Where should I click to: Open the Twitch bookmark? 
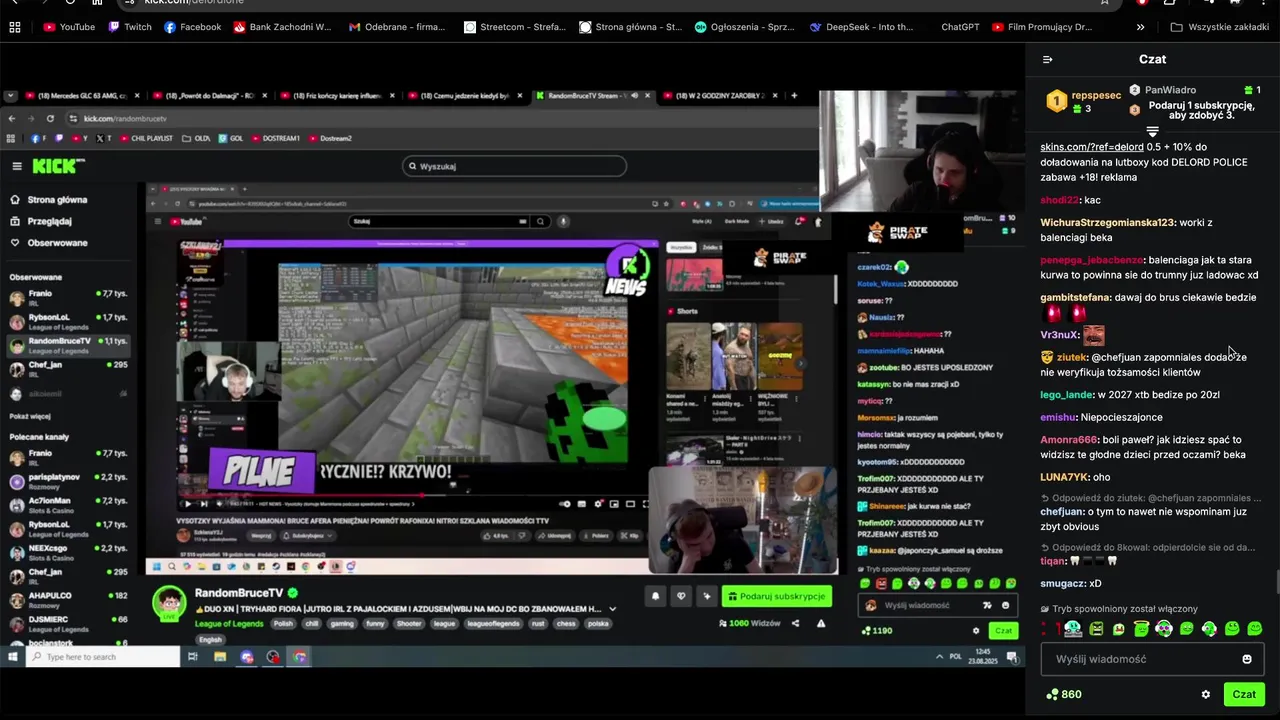(x=129, y=27)
